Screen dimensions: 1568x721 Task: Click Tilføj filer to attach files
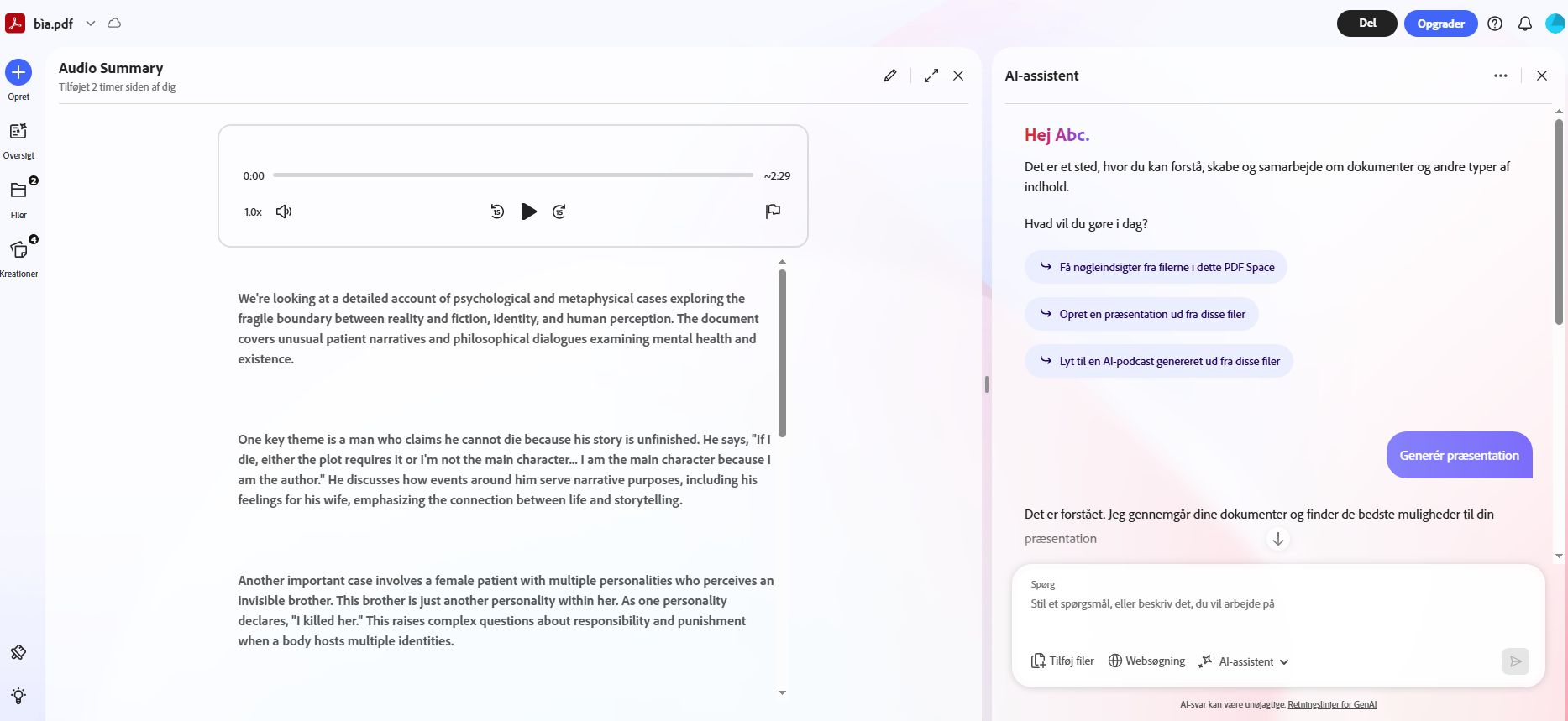coord(1062,661)
